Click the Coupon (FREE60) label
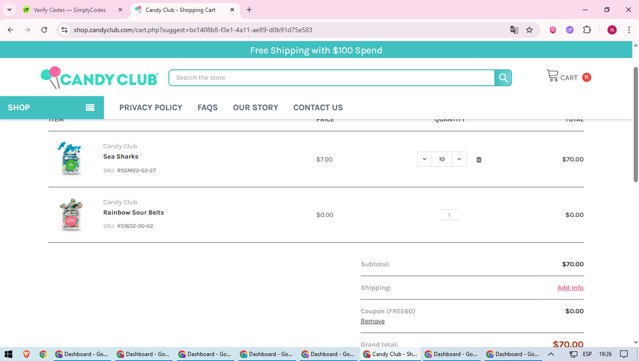 [388, 311]
